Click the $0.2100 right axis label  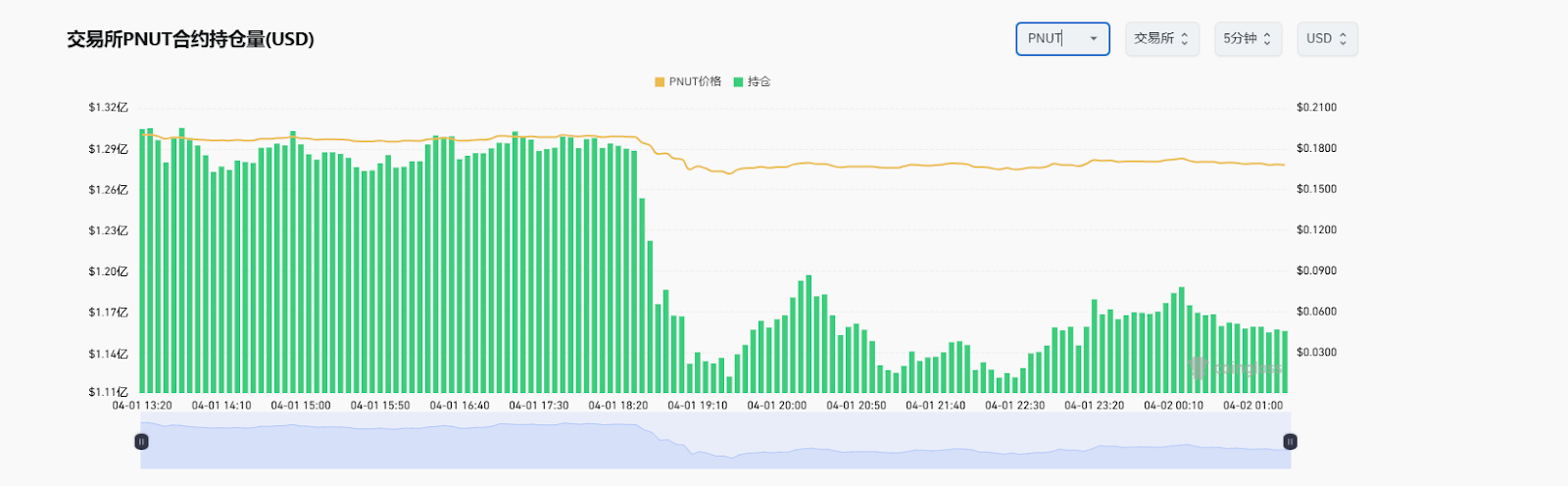point(1316,108)
